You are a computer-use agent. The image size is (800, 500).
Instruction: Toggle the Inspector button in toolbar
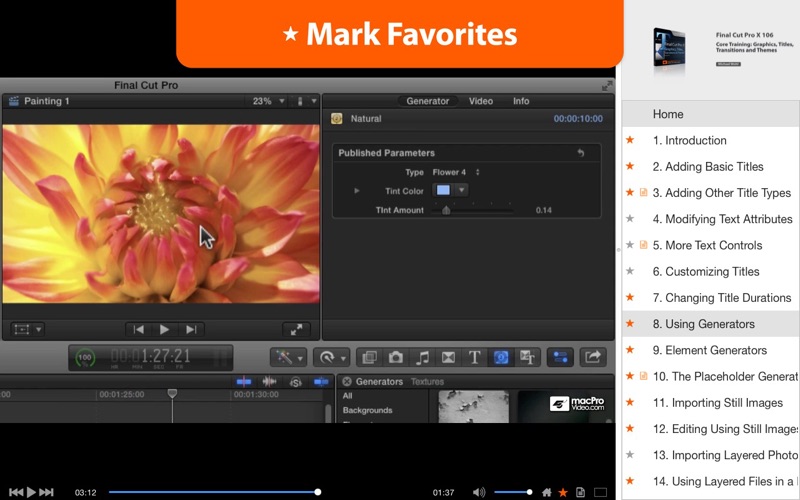[560, 357]
